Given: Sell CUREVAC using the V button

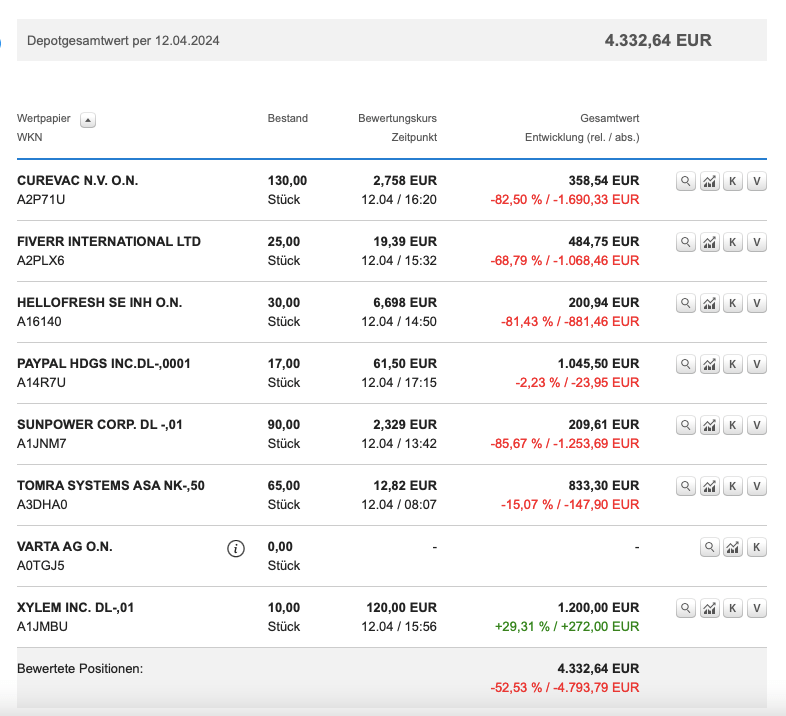Looking at the screenshot, I should click(757, 181).
